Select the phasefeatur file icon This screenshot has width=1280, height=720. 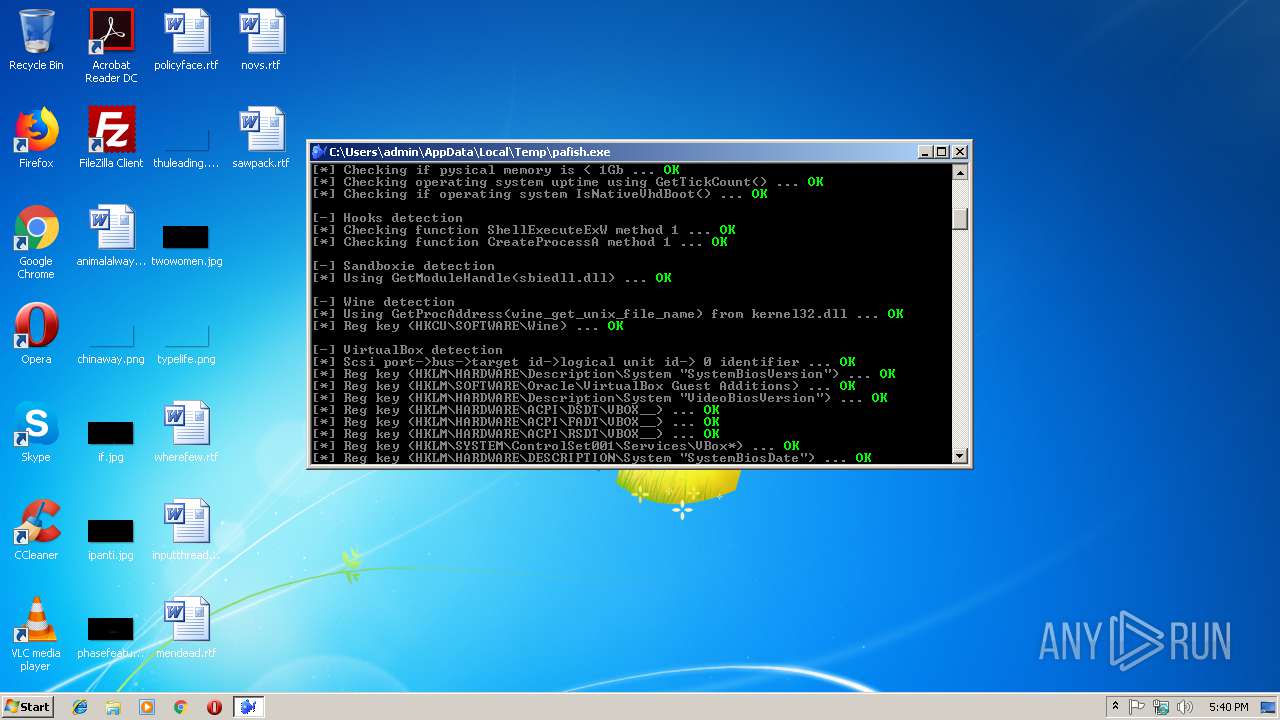111,628
